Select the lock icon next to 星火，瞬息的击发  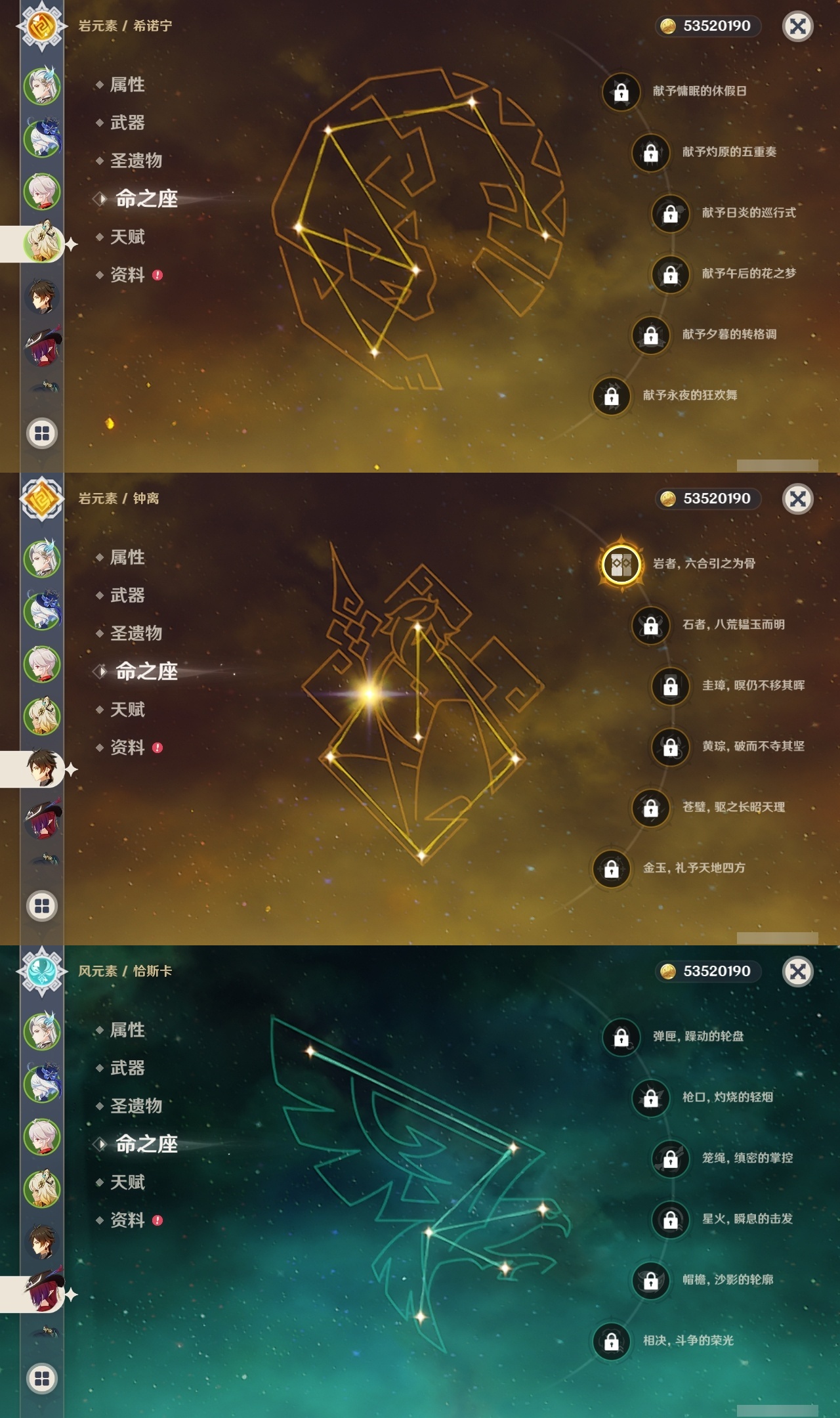coord(670,1220)
